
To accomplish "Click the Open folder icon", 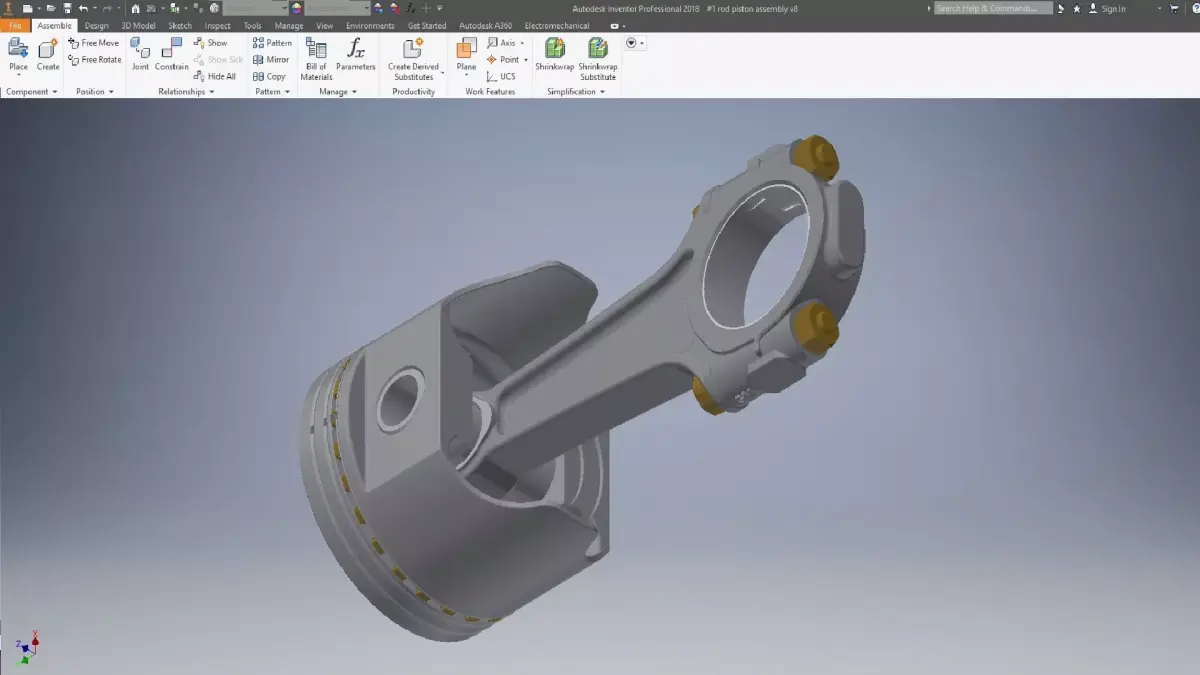I will coord(50,8).
